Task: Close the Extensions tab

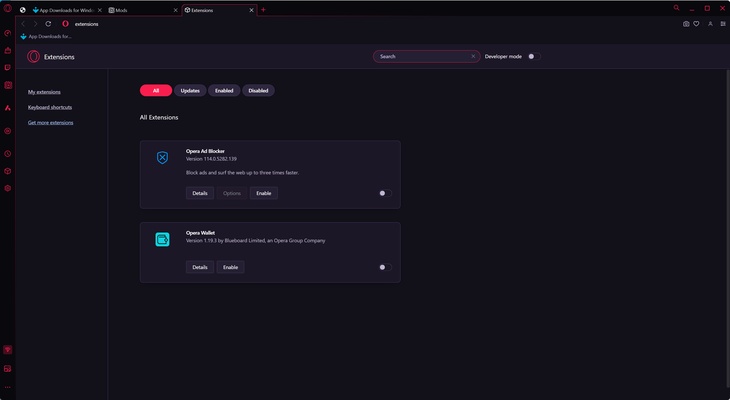Action: (x=251, y=10)
